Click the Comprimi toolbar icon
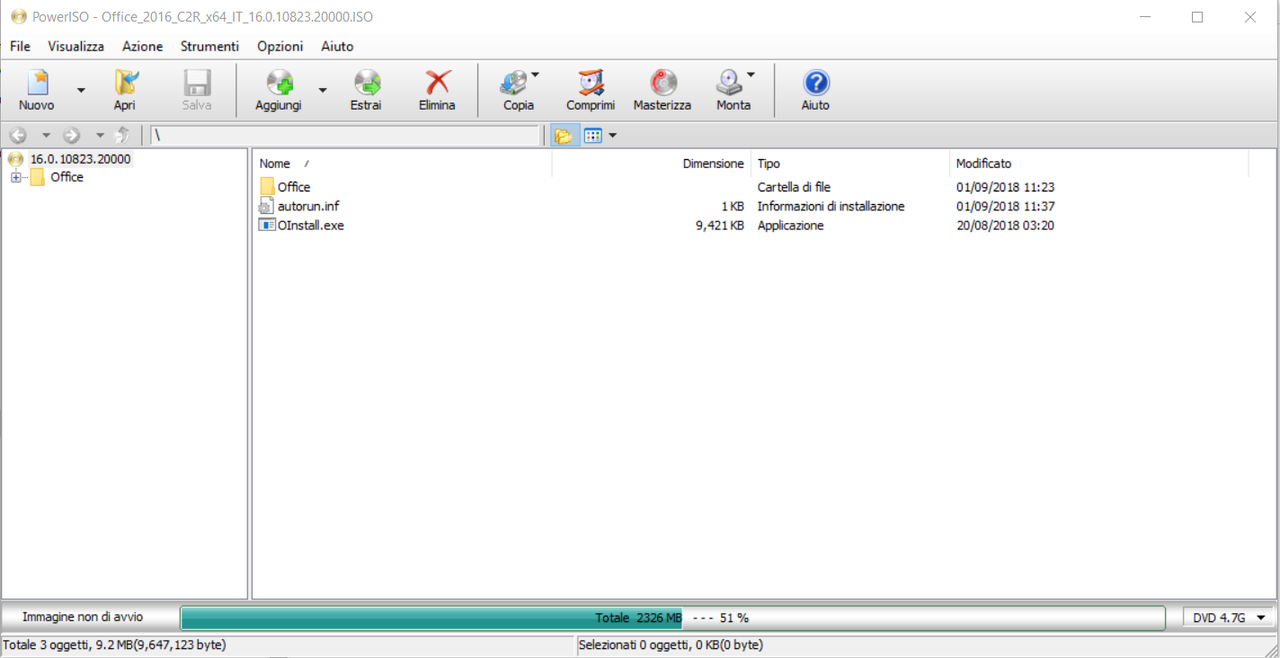The width and height of the screenshot is (1280, 658). (591, 83)
